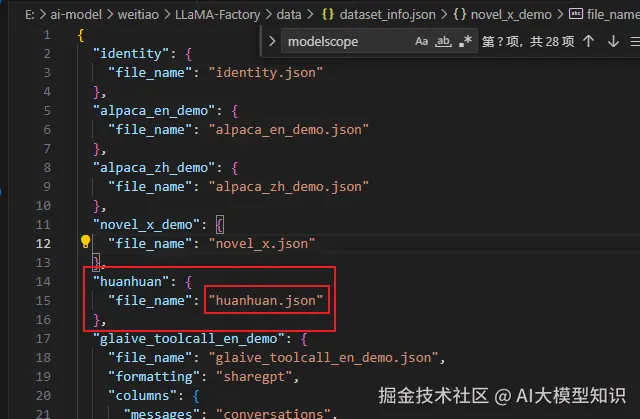Click the "huanhuan.json" string value
Image resolution: width=640 pixels, height=419 pixels.
(x=266, y=301)
